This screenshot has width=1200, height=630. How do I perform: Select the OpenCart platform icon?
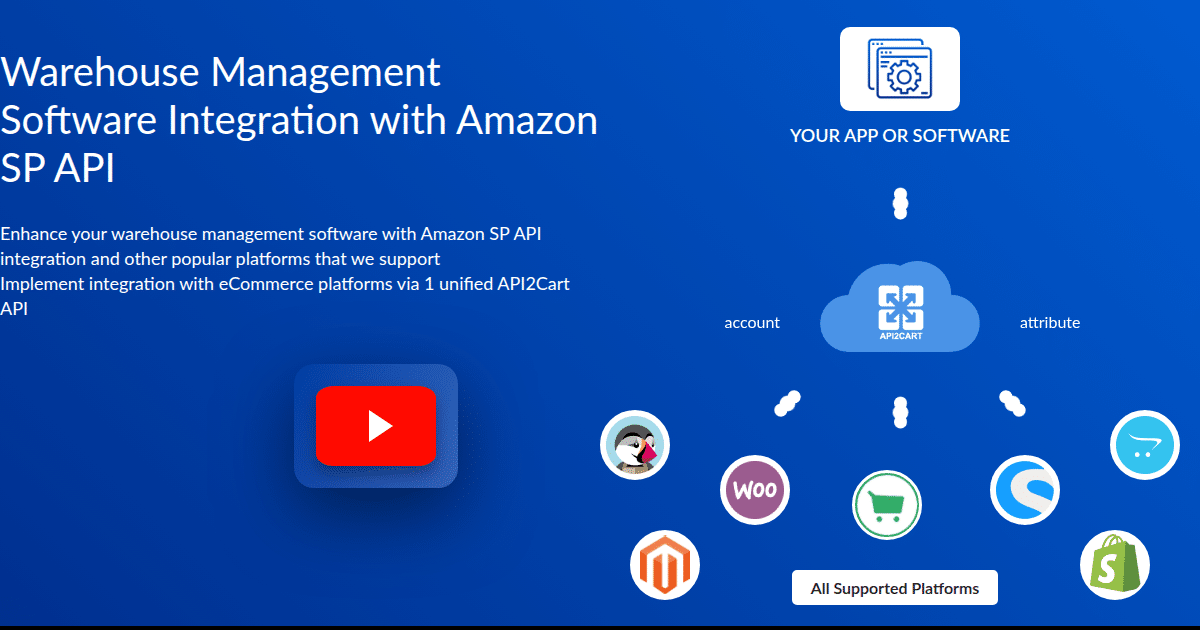1145,445
